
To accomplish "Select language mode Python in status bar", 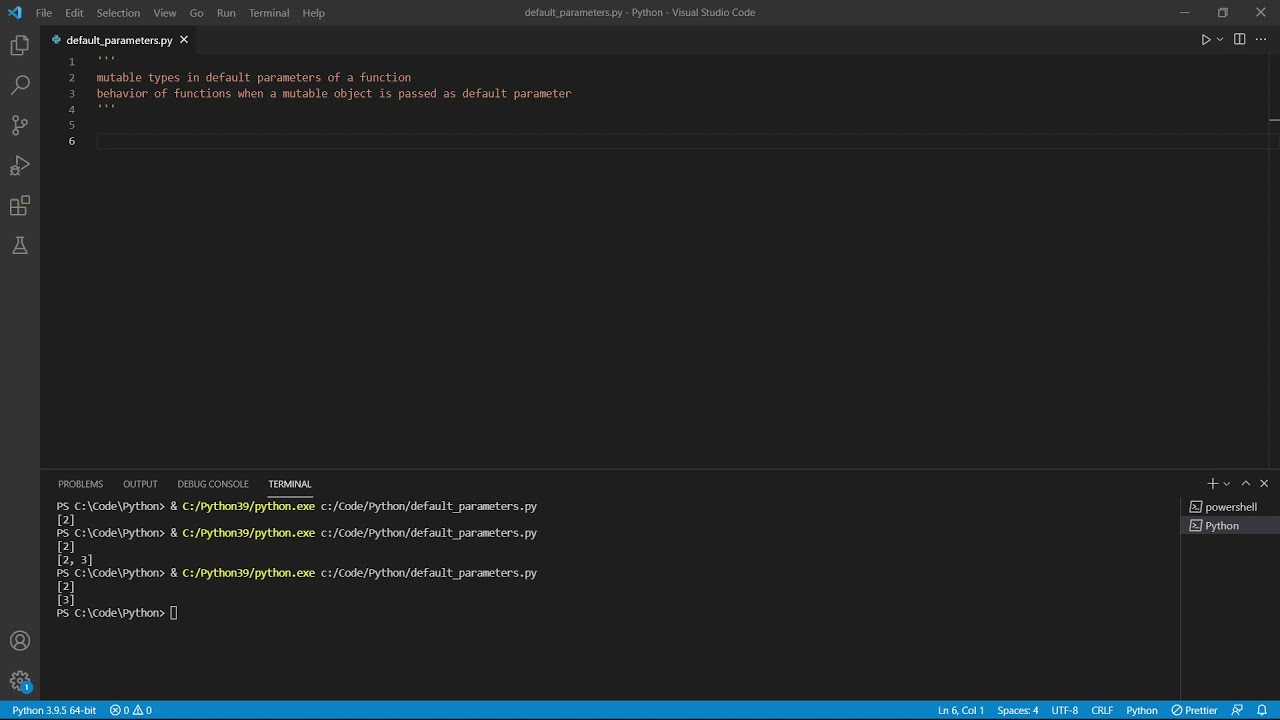I will (1142, 710).
